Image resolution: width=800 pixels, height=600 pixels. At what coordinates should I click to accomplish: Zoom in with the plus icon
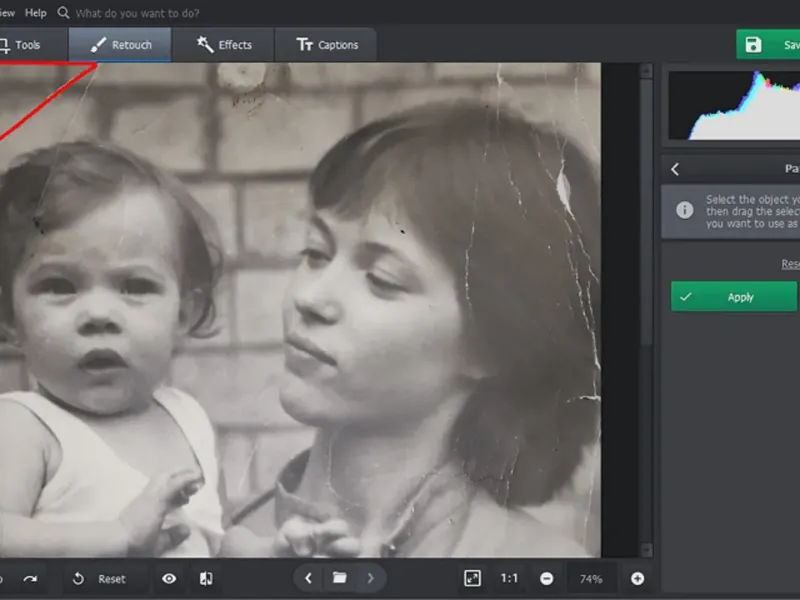click(x=637, y=578)
